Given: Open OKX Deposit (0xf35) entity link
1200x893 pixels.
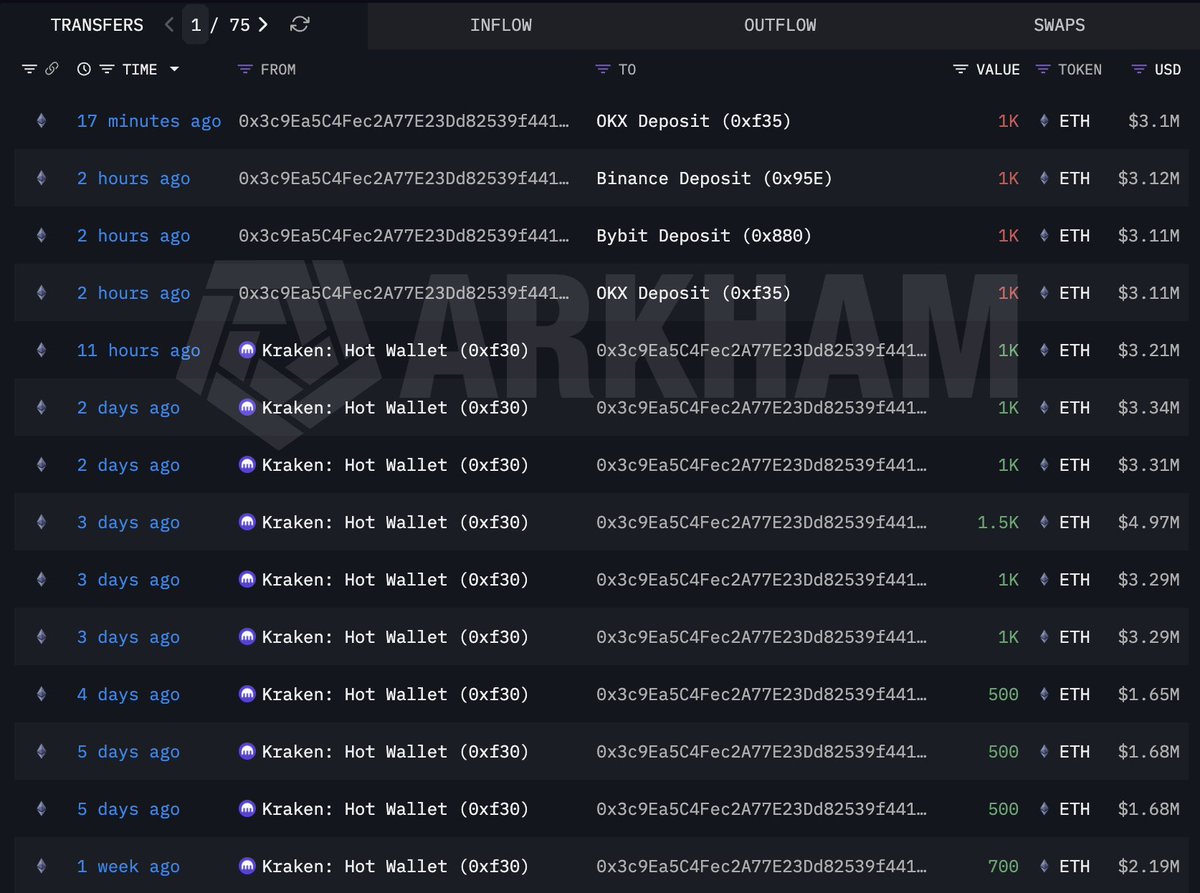Looking at the screenshot, I should [x=692, y=120].
